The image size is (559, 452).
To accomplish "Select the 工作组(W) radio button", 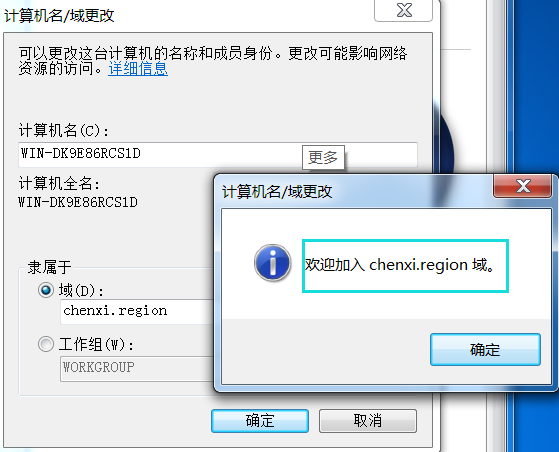I will click(x=46, y=344).
